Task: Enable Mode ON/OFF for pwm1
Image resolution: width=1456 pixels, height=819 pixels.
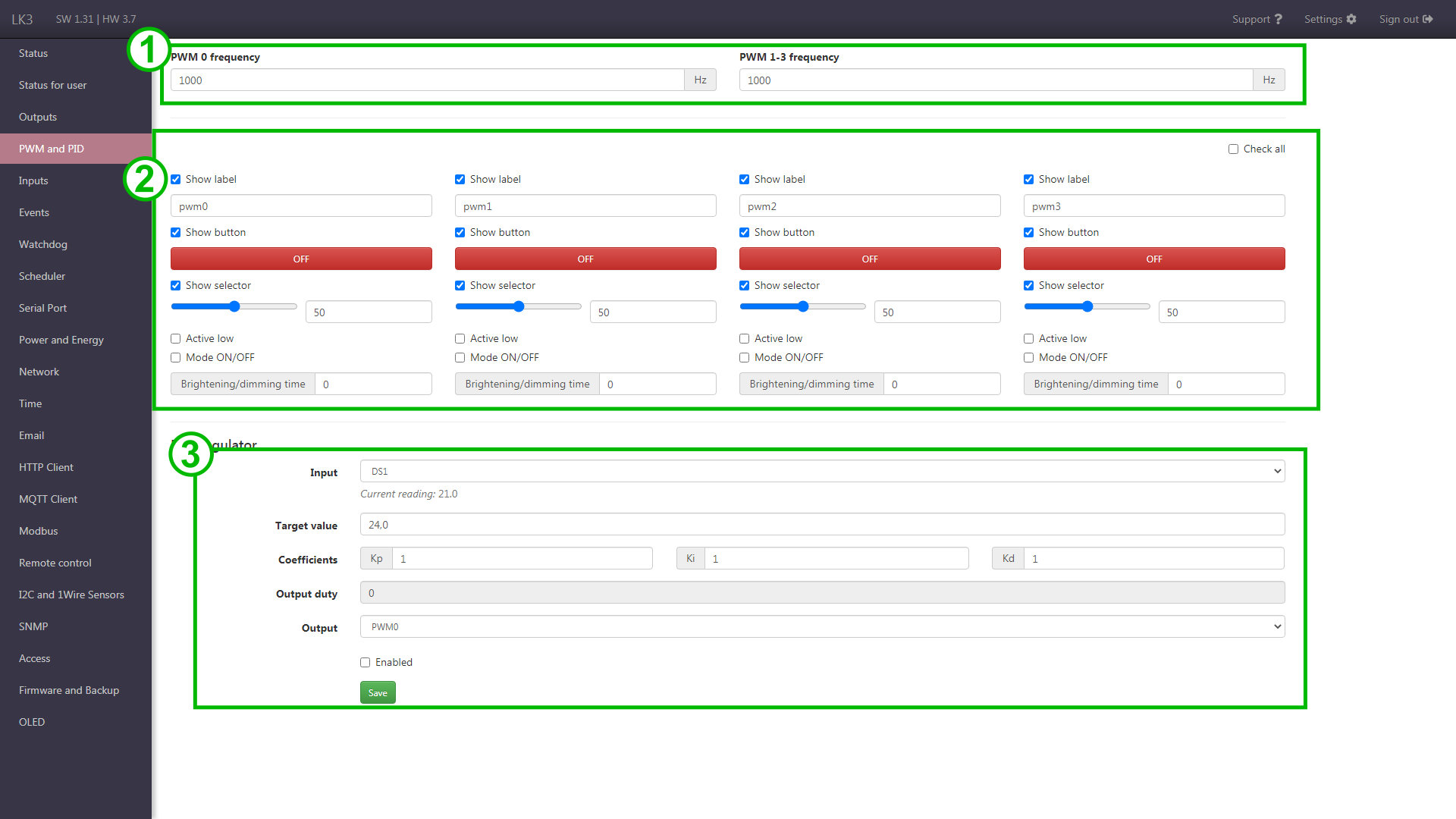Action: [460, 358]
